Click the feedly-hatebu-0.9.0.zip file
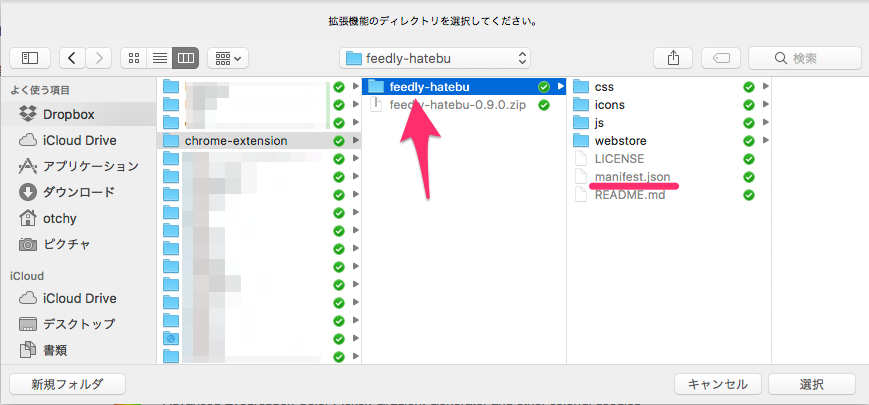The width and height of the screenshot is (869, 405). pyautogui.click(x=464, y=105)
